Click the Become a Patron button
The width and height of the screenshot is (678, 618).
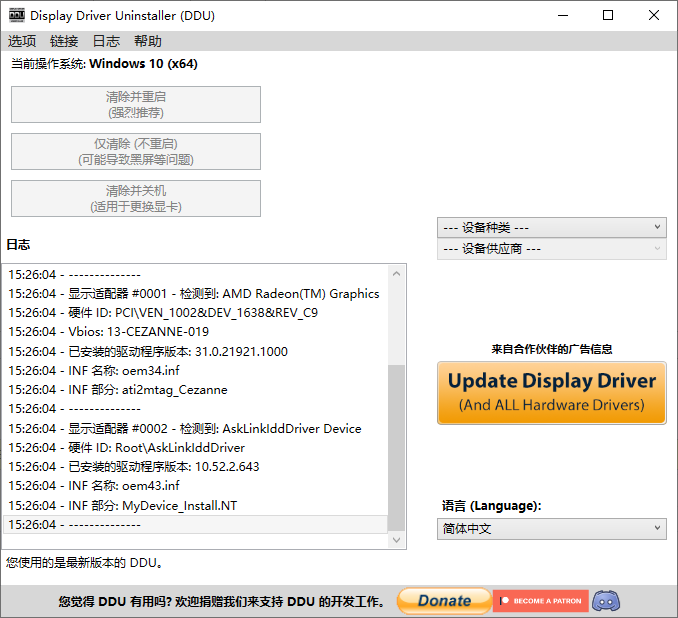[540, 601]
